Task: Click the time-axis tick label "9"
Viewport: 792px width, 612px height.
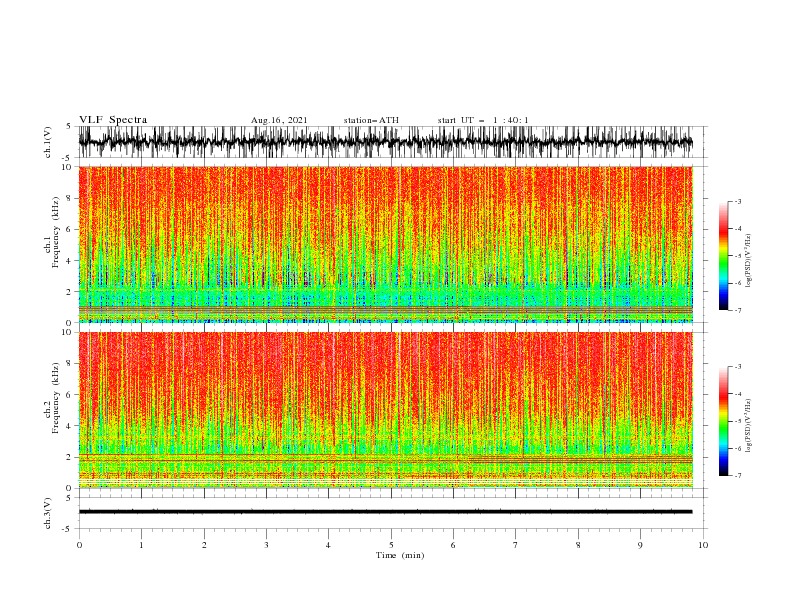Action: tap(640, 545)
